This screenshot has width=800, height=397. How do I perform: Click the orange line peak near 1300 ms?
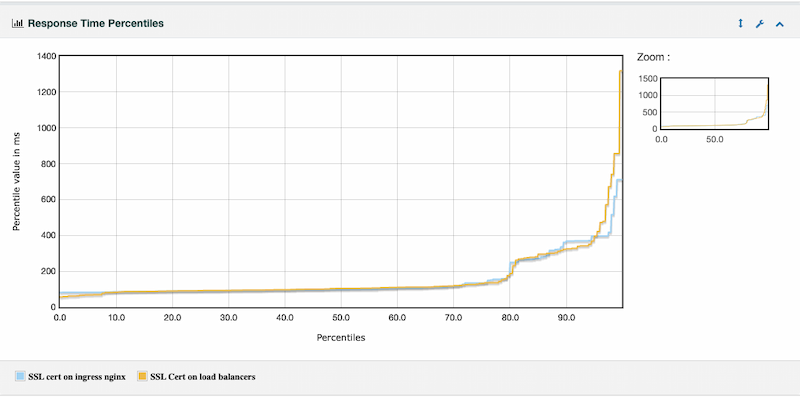[620, 72]
